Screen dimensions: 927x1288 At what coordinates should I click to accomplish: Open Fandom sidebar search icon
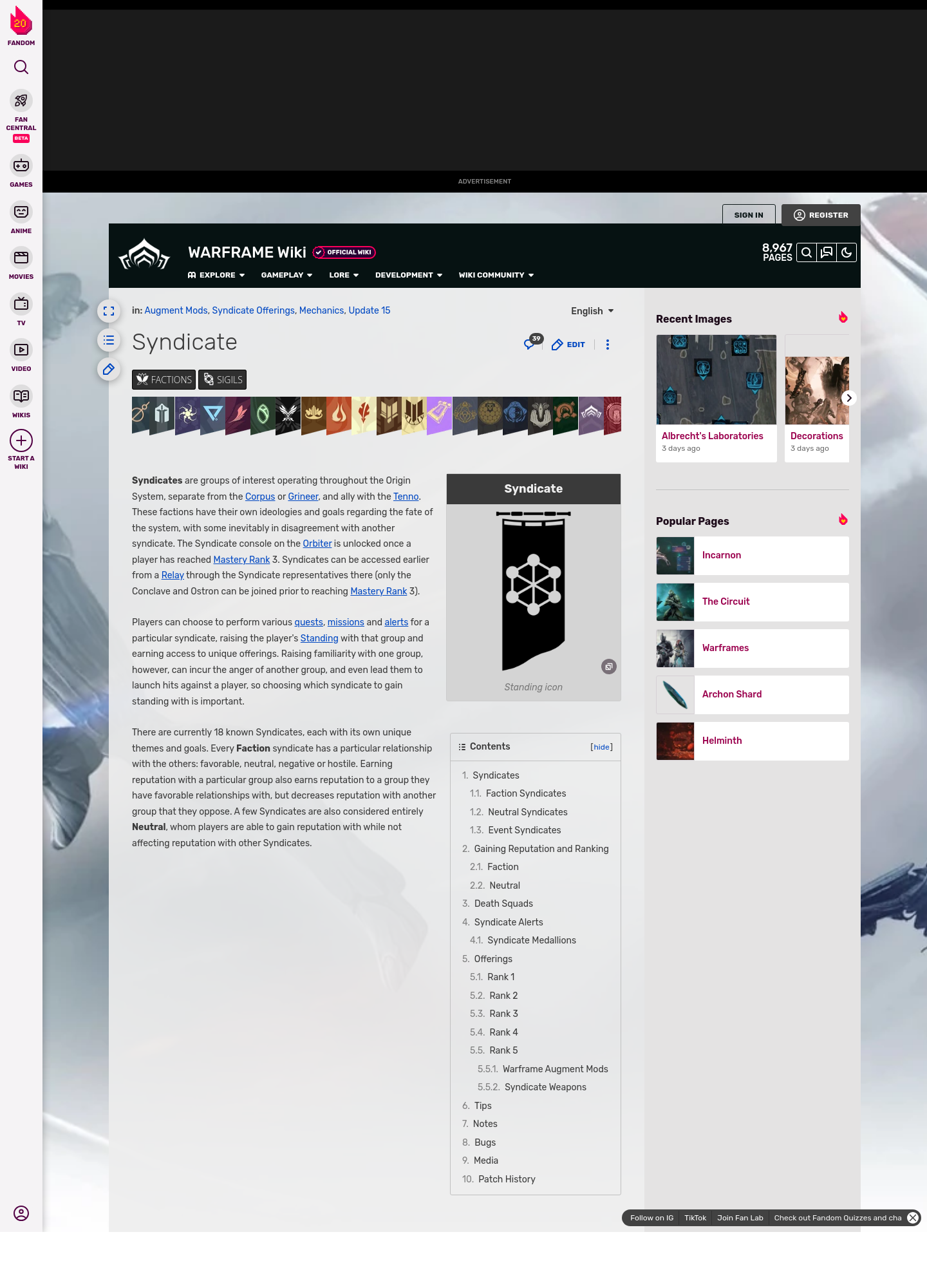click(x=21, y=67)
